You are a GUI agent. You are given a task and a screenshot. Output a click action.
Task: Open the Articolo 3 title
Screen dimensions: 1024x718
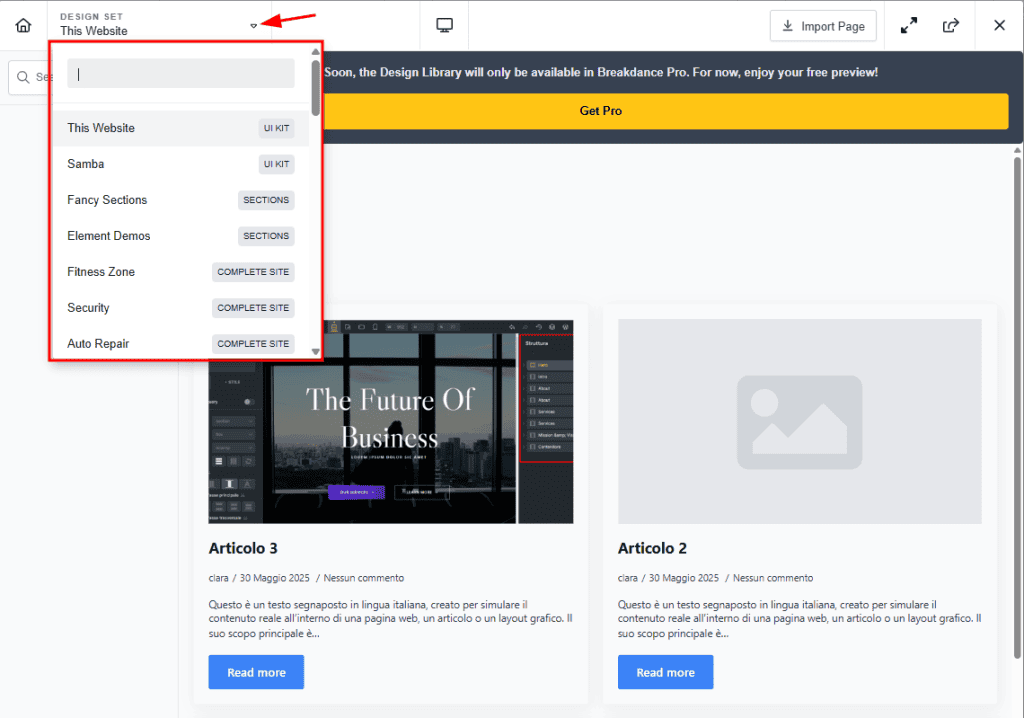pyautogui.click(x=243, y=548)
